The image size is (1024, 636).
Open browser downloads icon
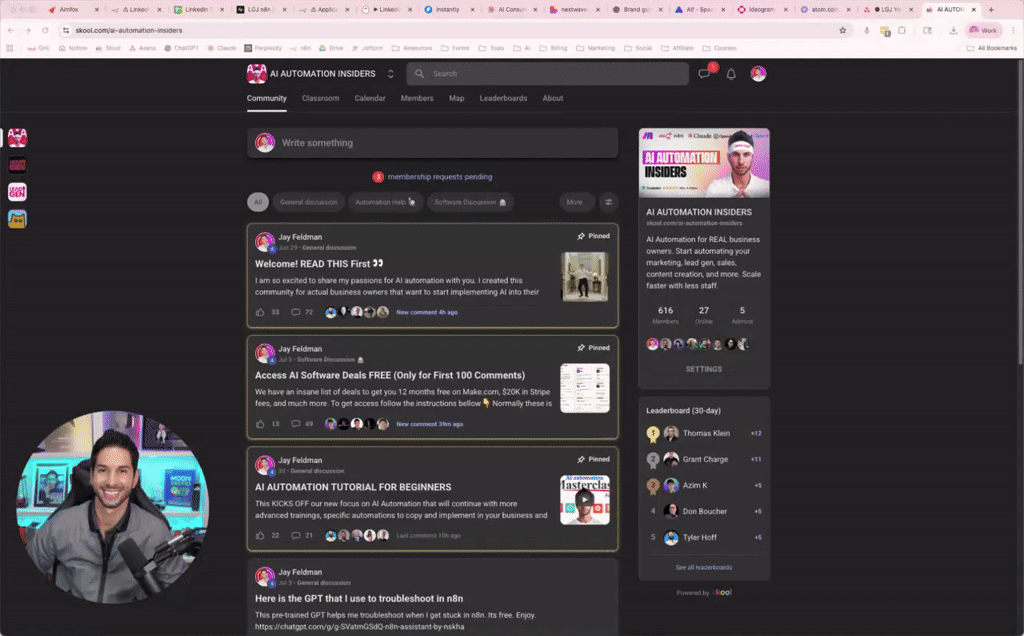click(953, 30)
